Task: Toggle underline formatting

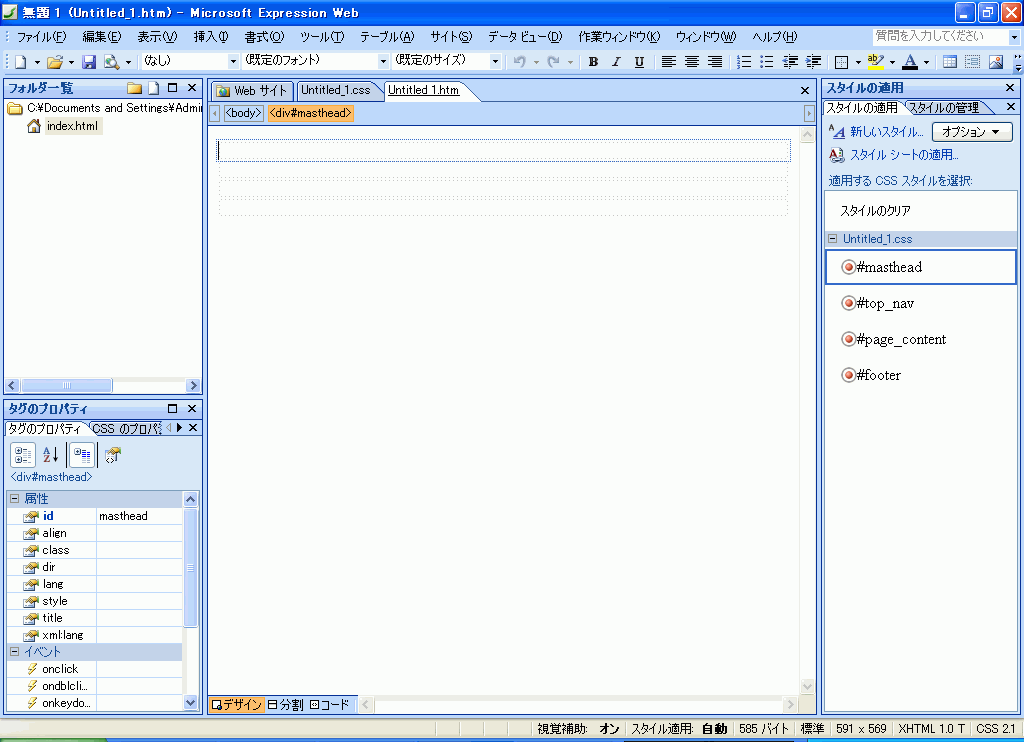Action: point(639,61)
